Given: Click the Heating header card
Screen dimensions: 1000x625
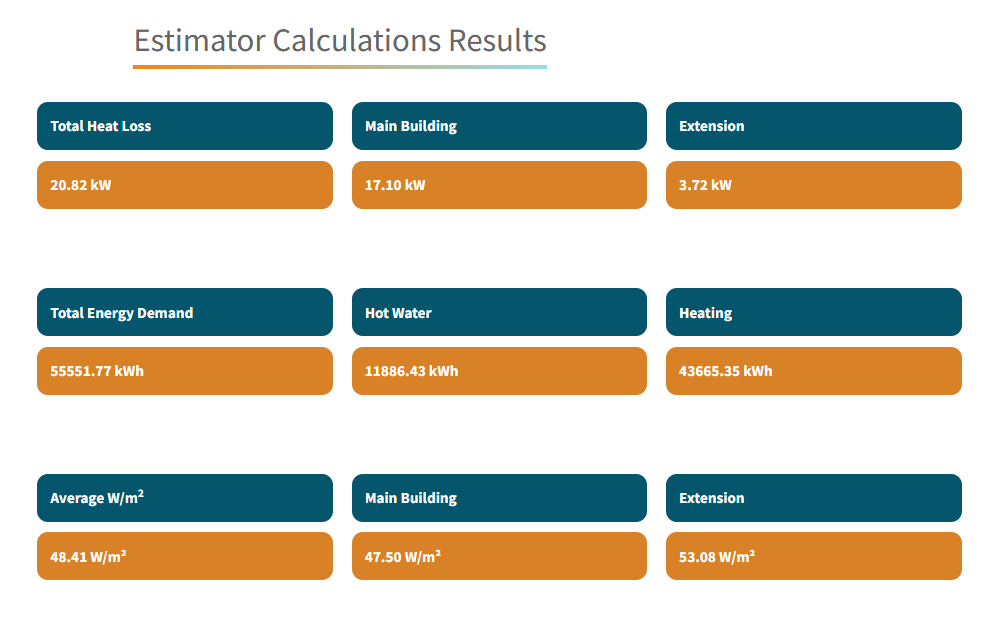Looking at the screenshot, I should click(813, 312).
